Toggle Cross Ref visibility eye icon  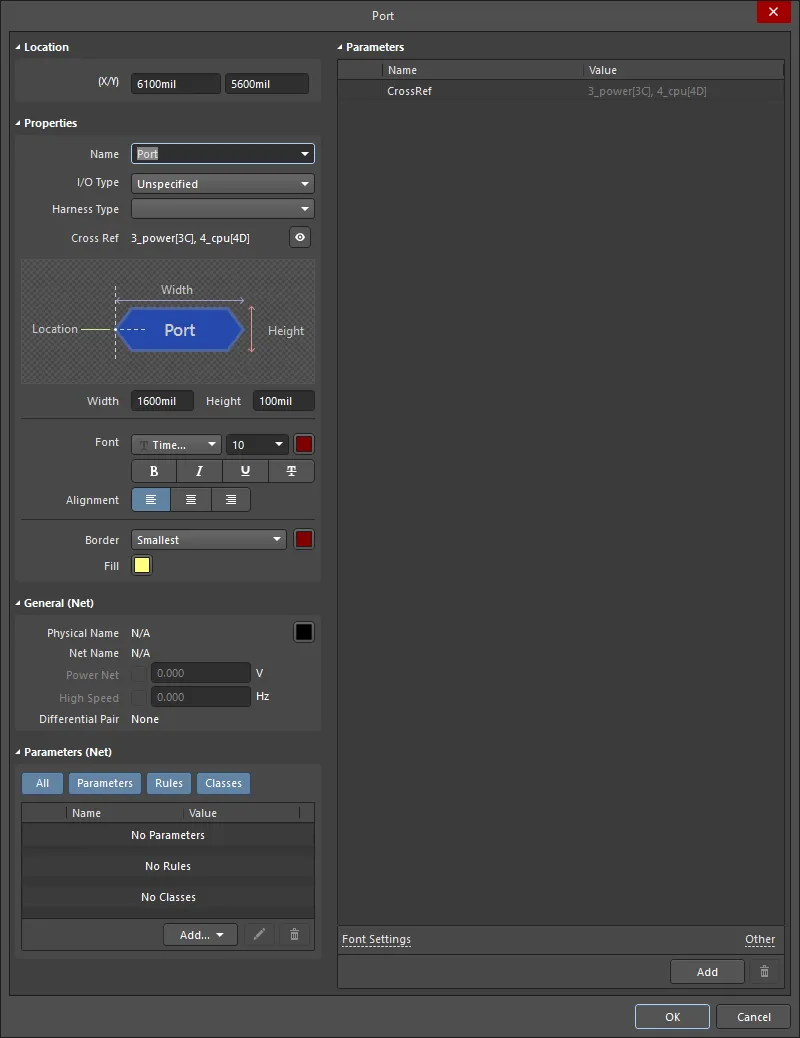(300, 237)
